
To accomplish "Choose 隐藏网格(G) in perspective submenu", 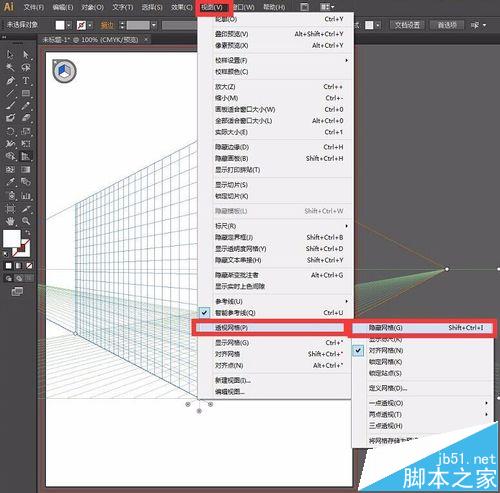I will pyautogui.click(x=423, y=328).
